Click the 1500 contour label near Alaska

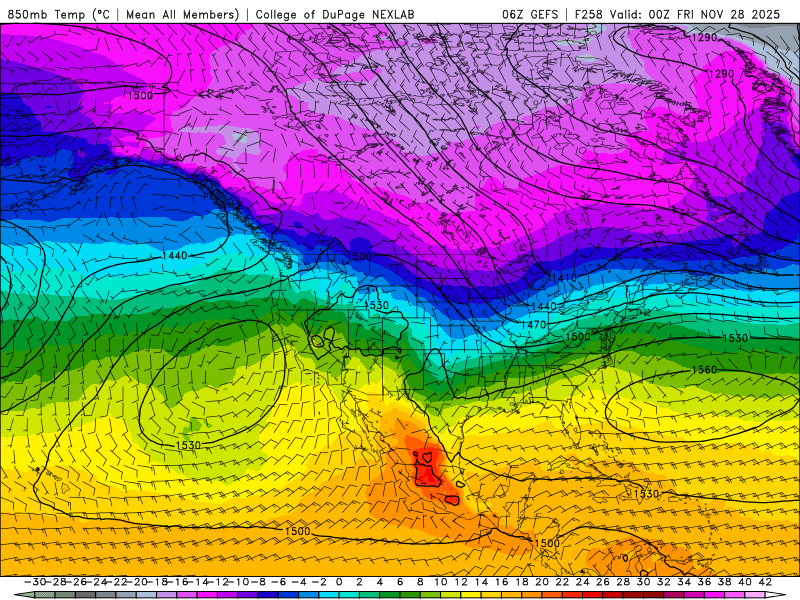point(140,95)
